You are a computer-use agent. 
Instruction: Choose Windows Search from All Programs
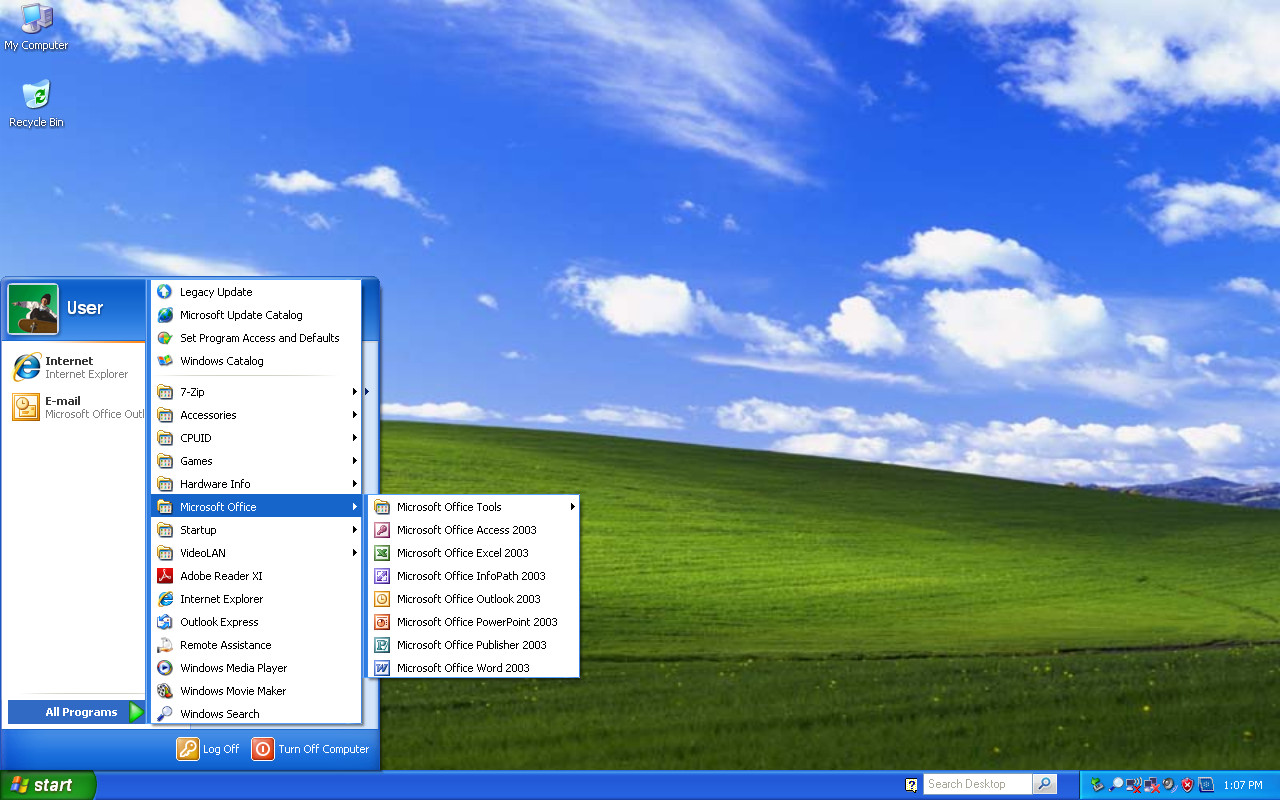point(256,714)
